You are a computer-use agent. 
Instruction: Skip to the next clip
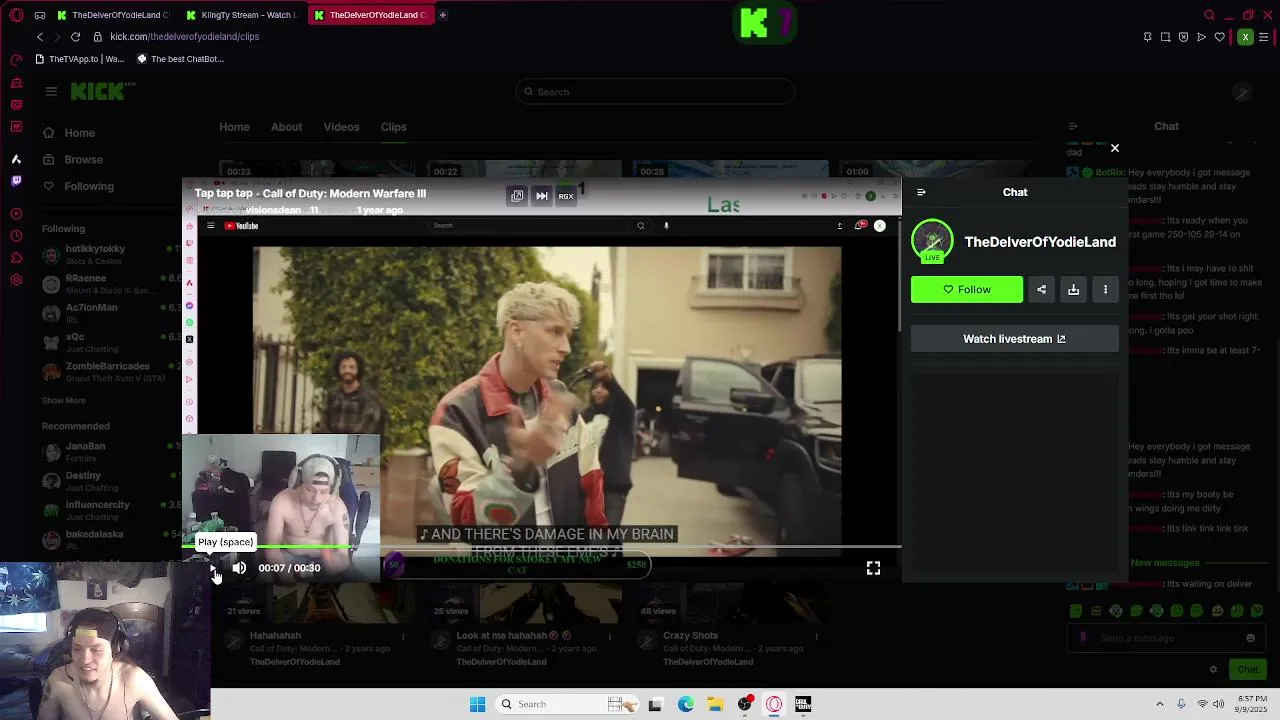click(542, 196)
